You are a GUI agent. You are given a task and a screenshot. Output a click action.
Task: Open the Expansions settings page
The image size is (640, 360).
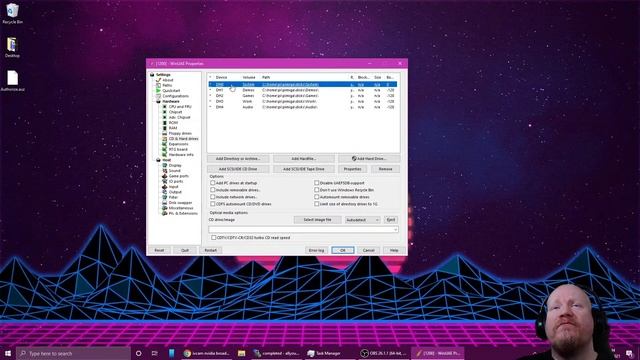point(178,144)
